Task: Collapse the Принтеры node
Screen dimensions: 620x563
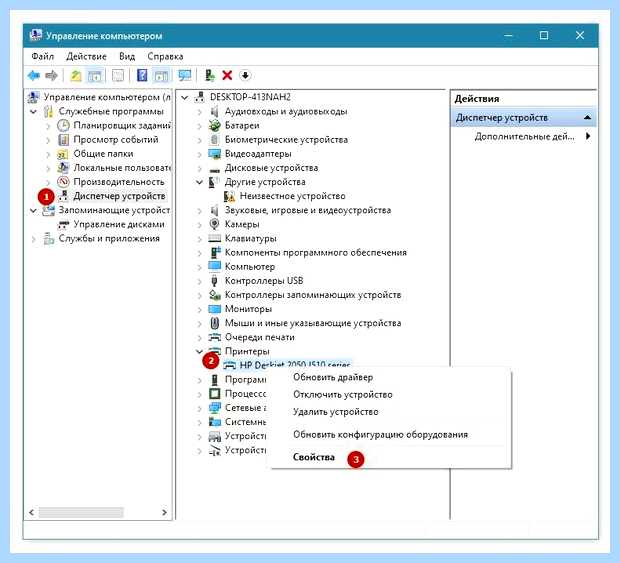Action: pos(200,351)
